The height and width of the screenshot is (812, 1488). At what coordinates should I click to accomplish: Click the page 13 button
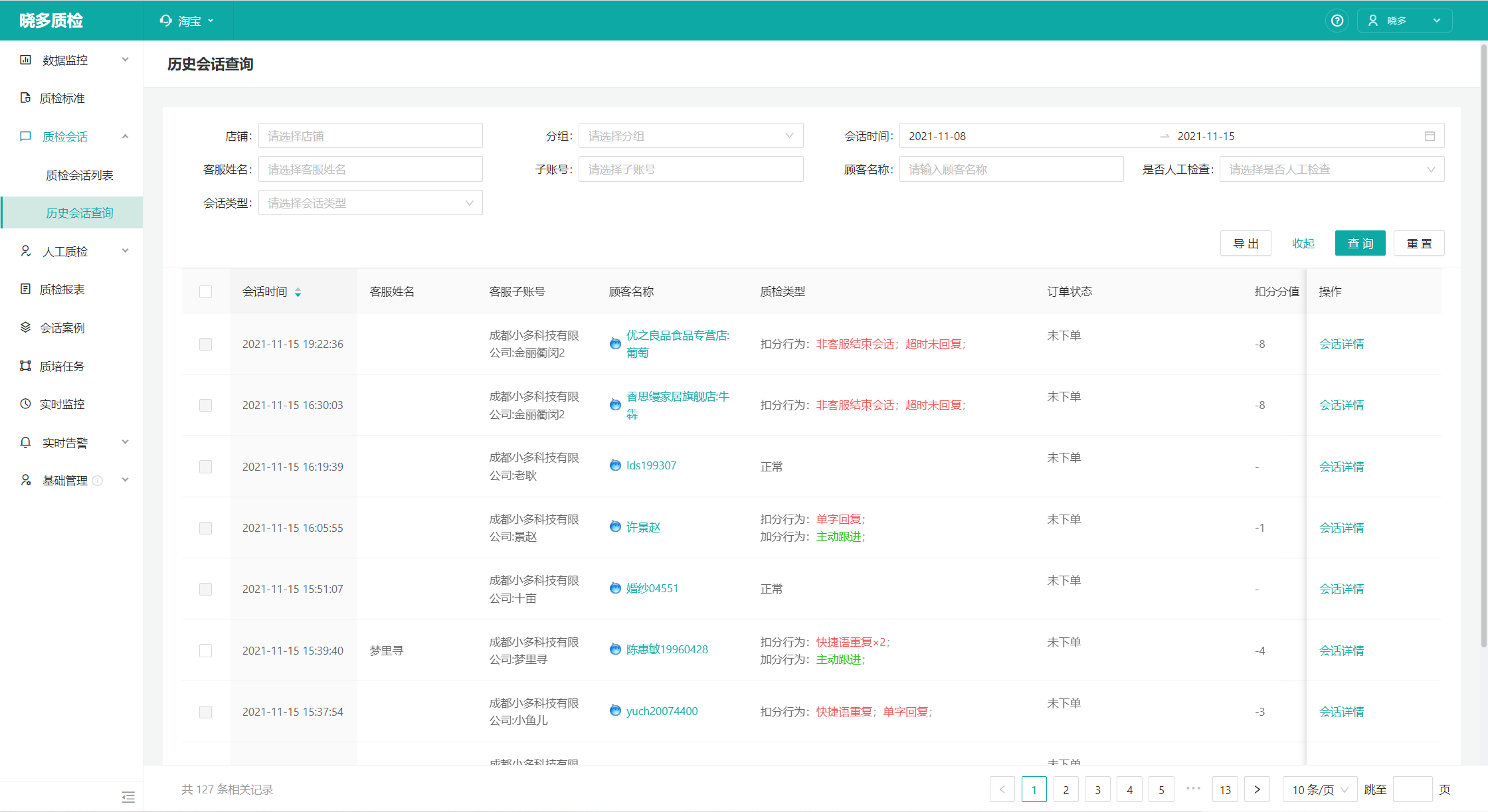pos(1225,789)
